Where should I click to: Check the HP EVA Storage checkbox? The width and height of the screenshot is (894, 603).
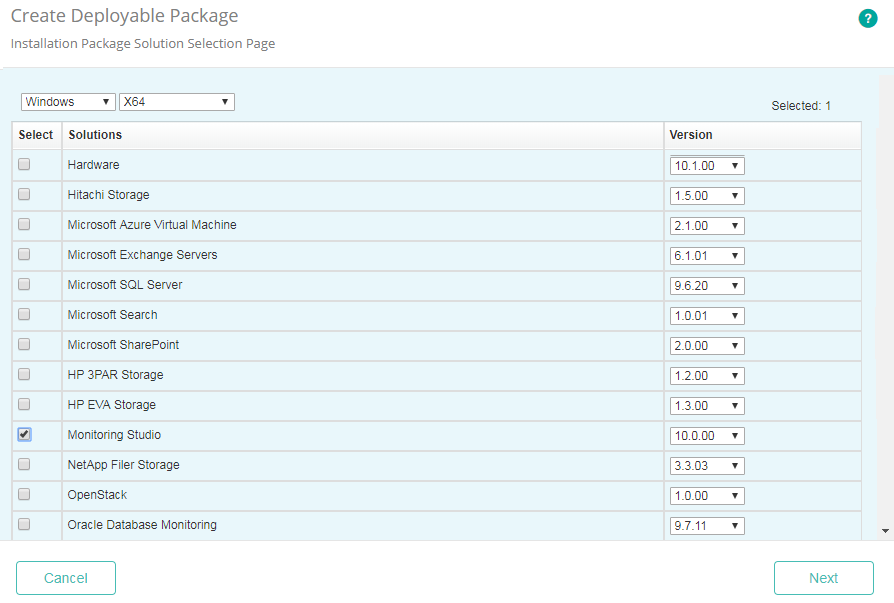point(23,404)
